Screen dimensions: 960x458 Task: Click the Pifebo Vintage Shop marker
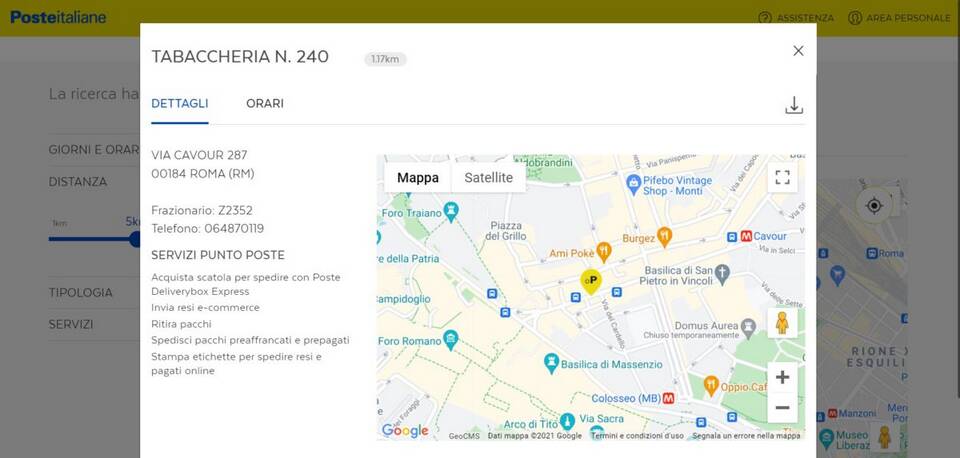tap(634, 182)
